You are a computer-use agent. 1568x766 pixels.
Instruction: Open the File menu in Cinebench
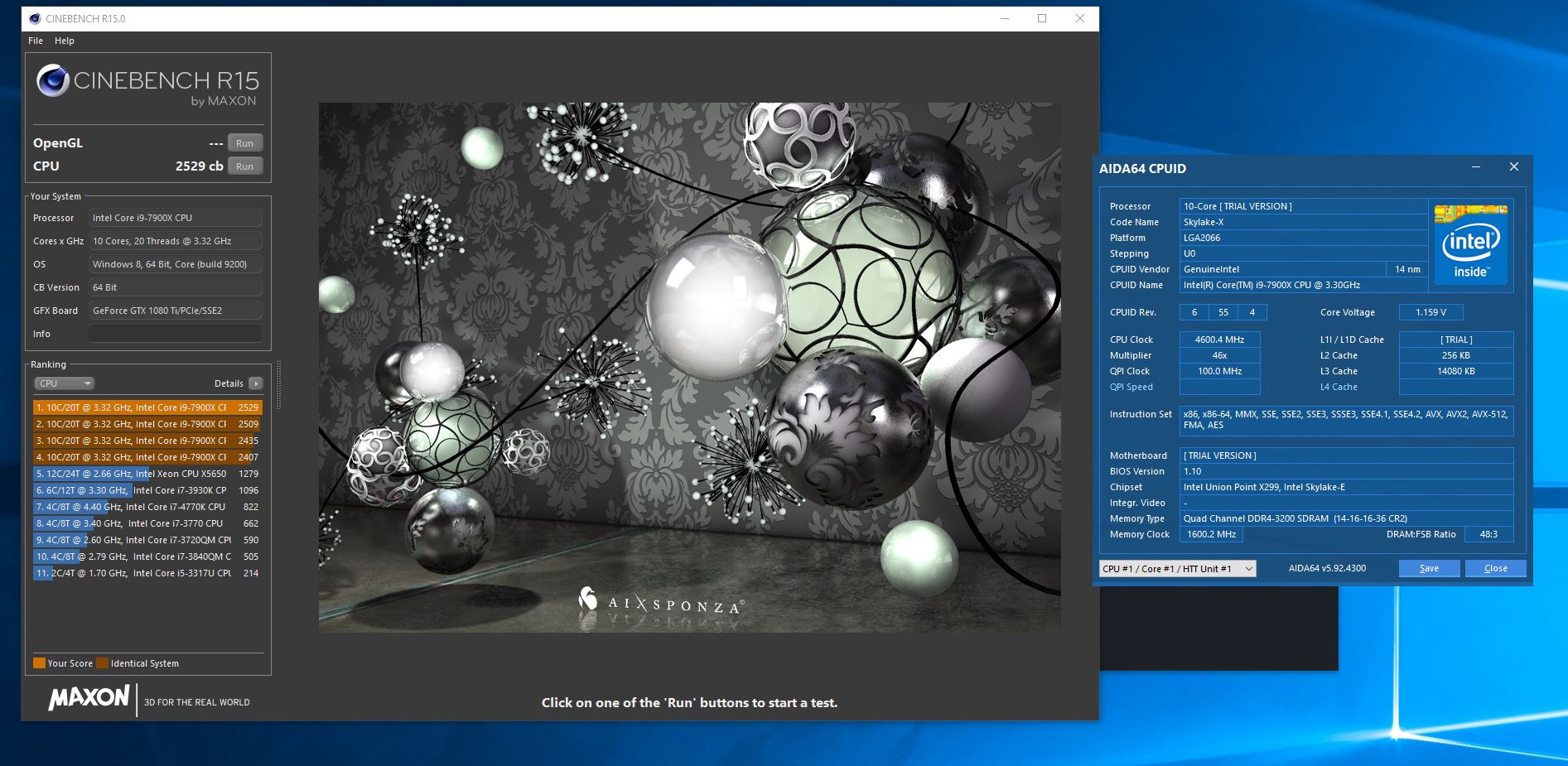pyautogui.click(x=36, y=41)
